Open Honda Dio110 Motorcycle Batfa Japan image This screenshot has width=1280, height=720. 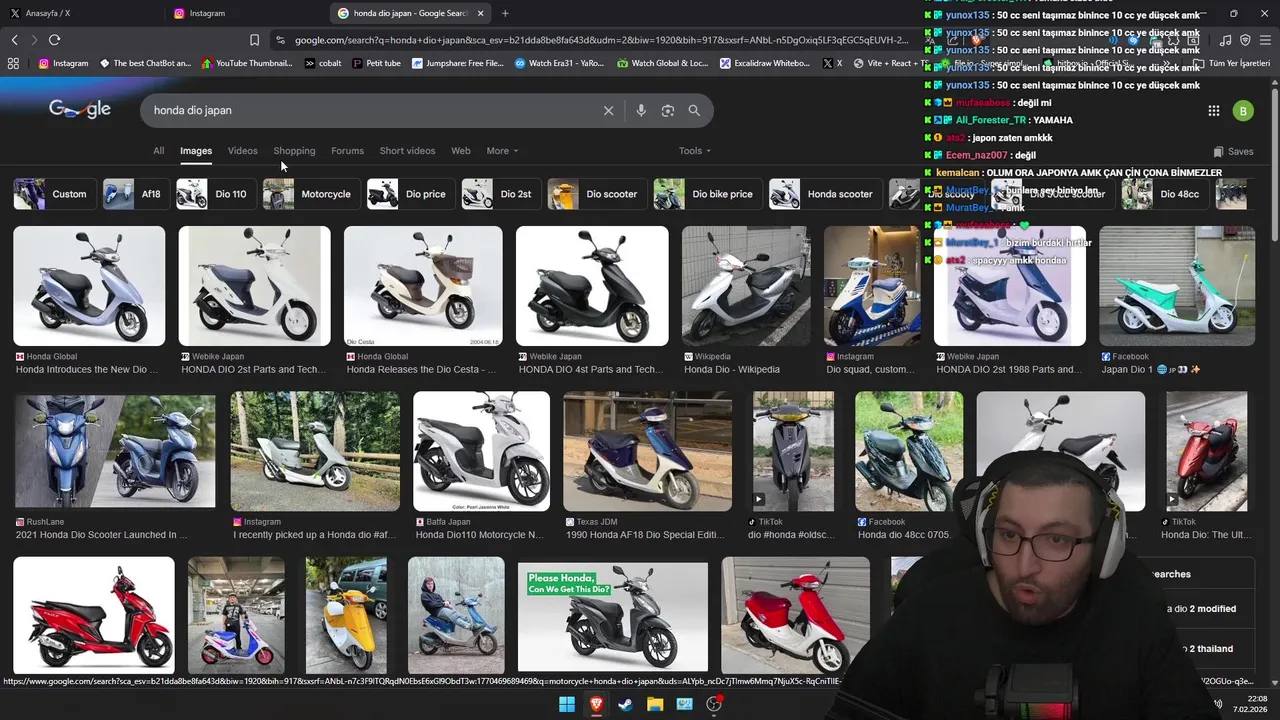(x=481, y=451)
